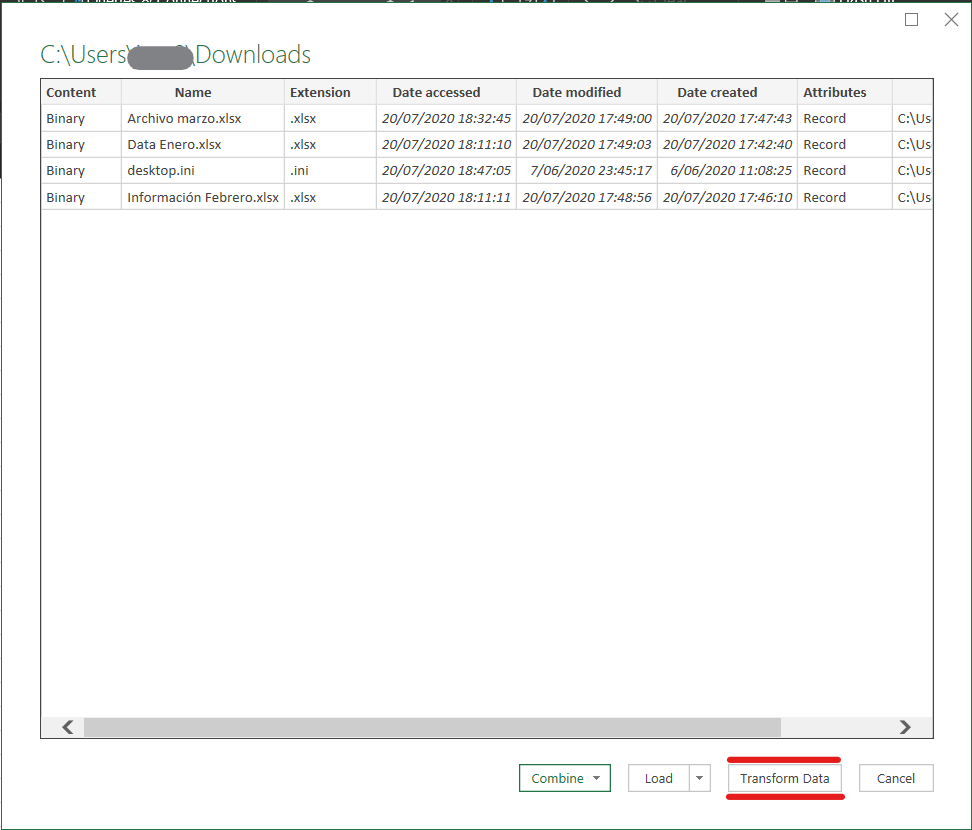972x830 pixels.
Task: Select the Información Febrero.xlsx name cell
Action: (203, 197)
